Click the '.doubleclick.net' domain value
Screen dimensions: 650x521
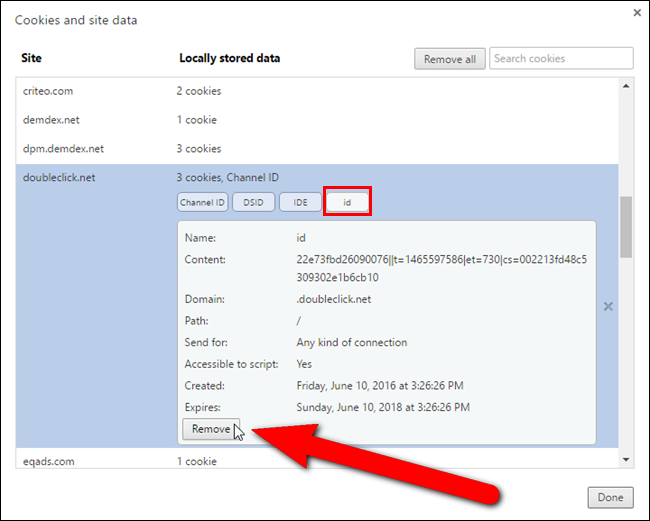pos(334,299)
